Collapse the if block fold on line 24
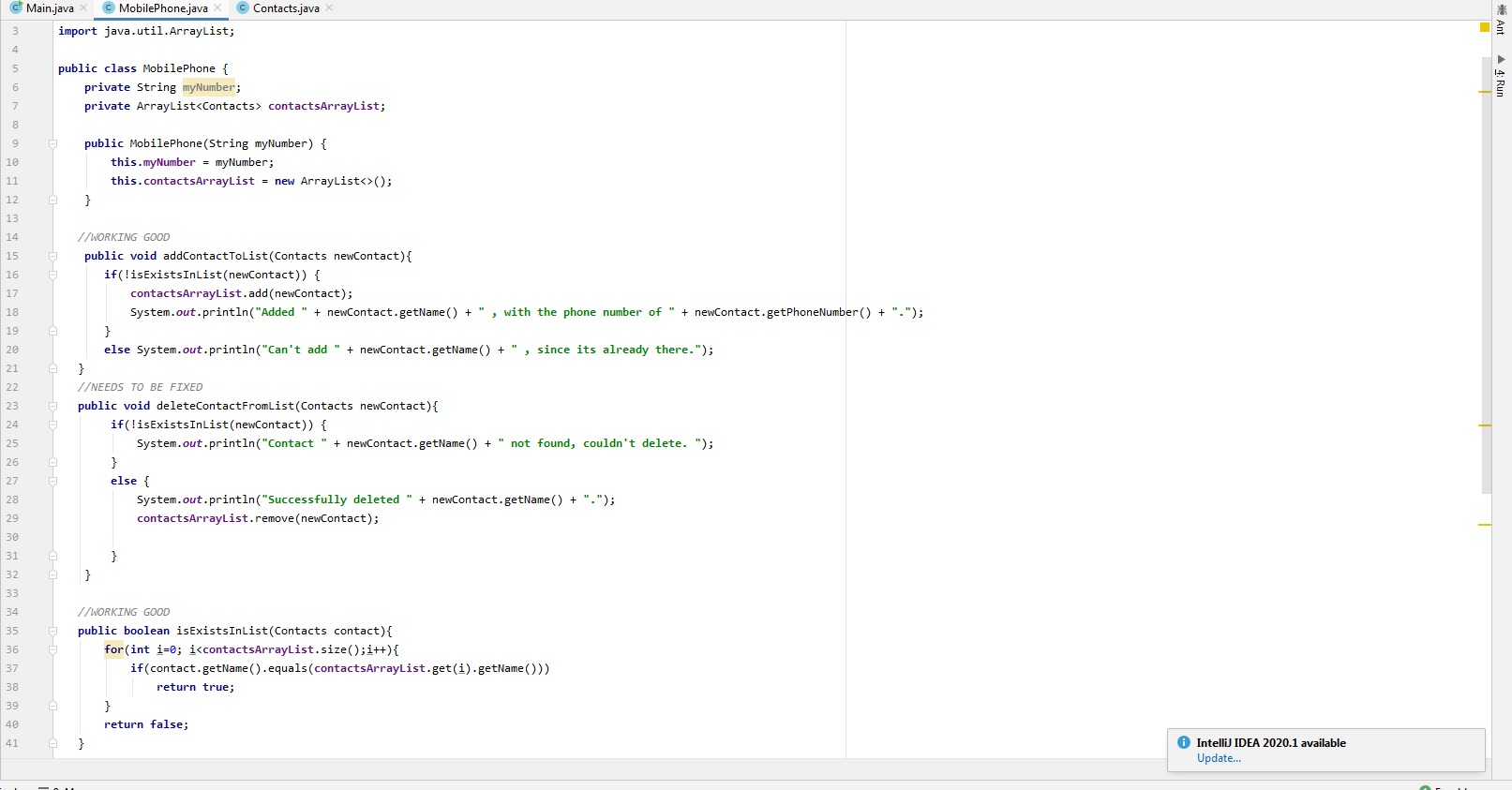This screenshot has width=1512, height=790. (x=52, y=425)
